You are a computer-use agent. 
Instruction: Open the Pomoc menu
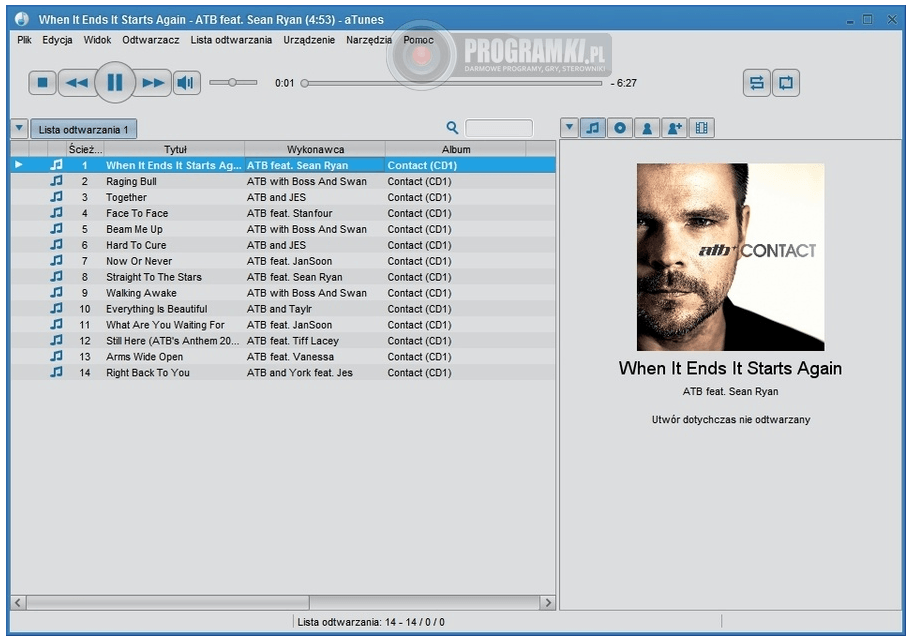tap(418, 40)
